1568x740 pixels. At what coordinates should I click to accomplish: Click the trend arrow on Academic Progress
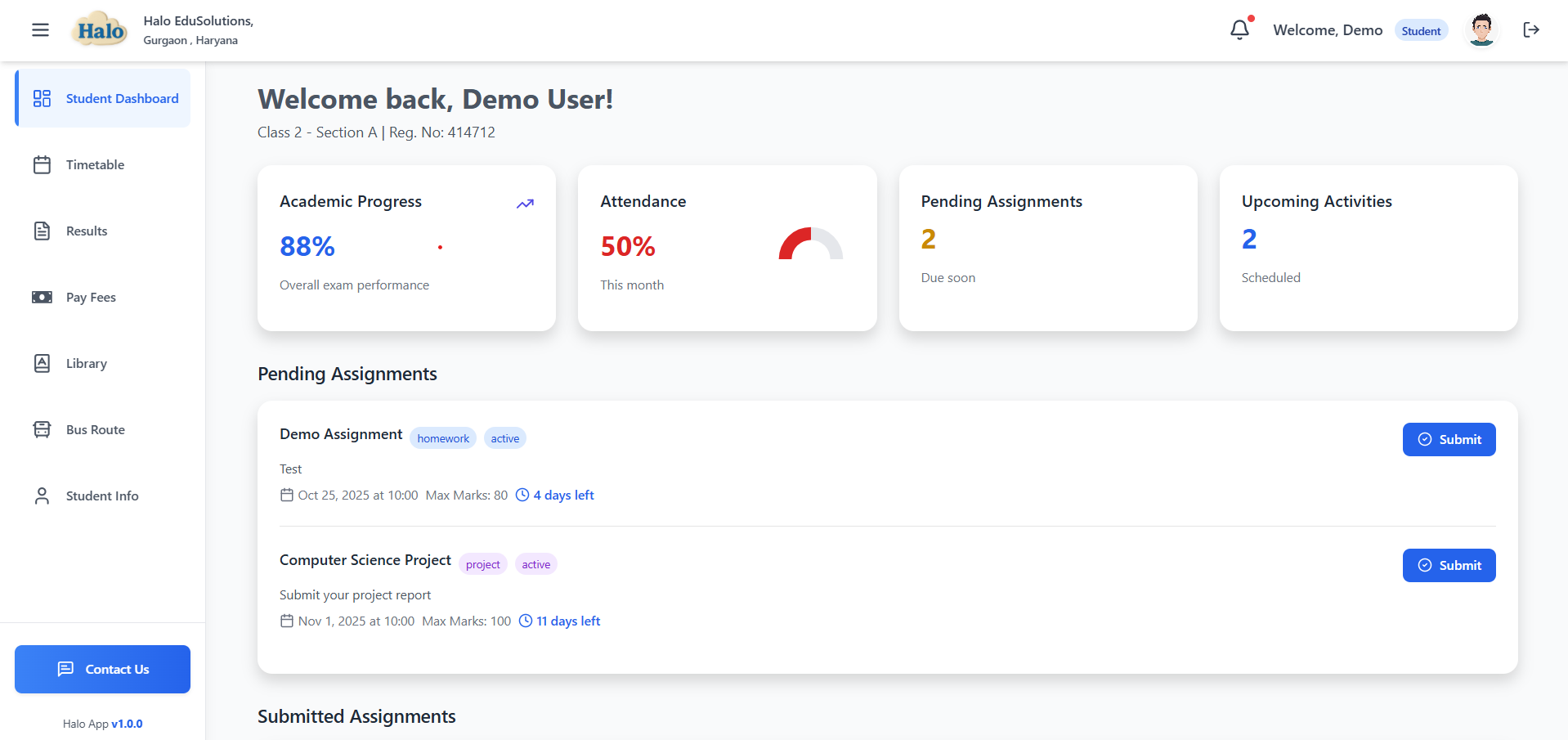525,204
